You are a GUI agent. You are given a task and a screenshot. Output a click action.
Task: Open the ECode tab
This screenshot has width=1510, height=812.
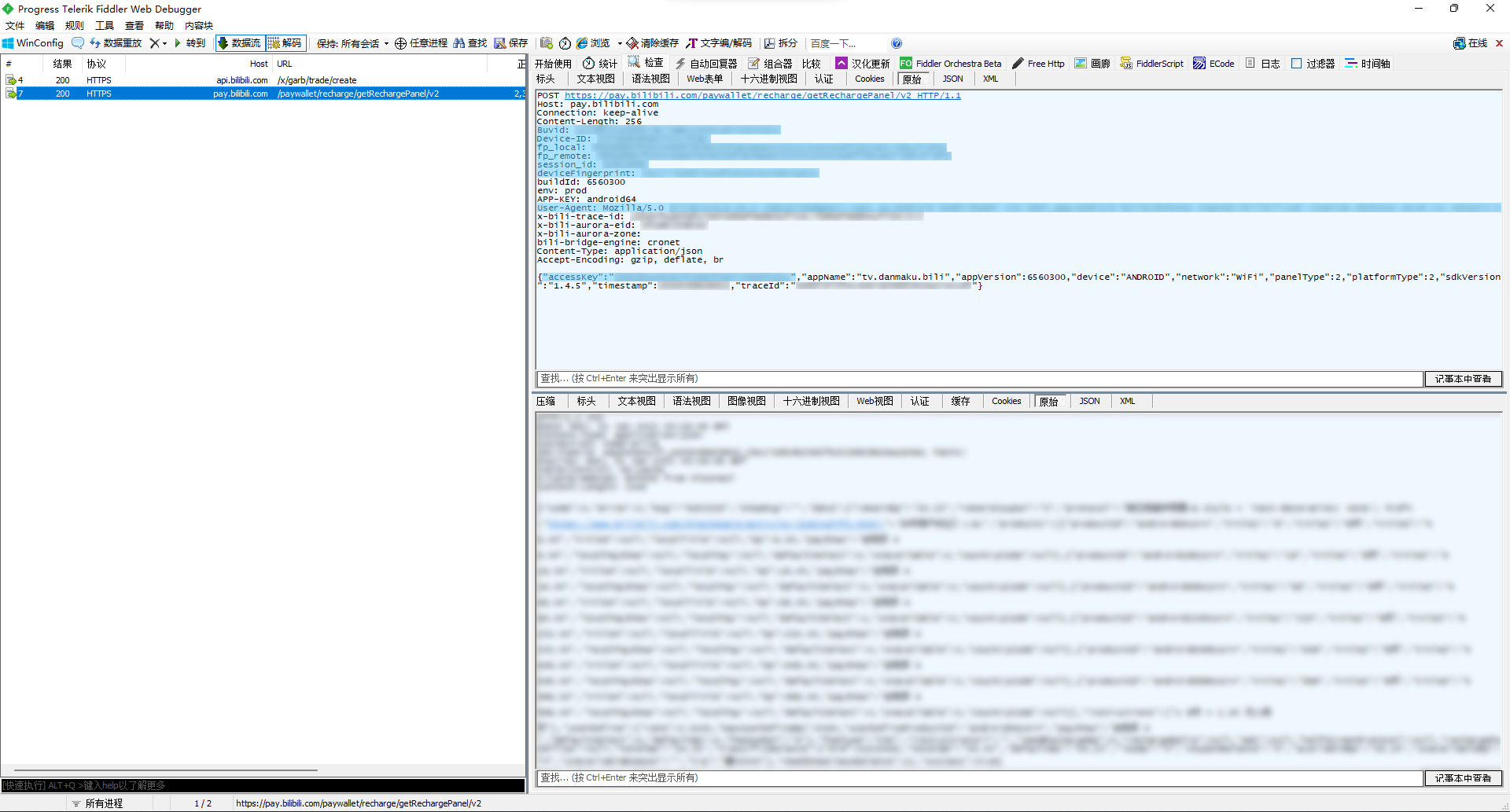click(x=1214, y=64)
